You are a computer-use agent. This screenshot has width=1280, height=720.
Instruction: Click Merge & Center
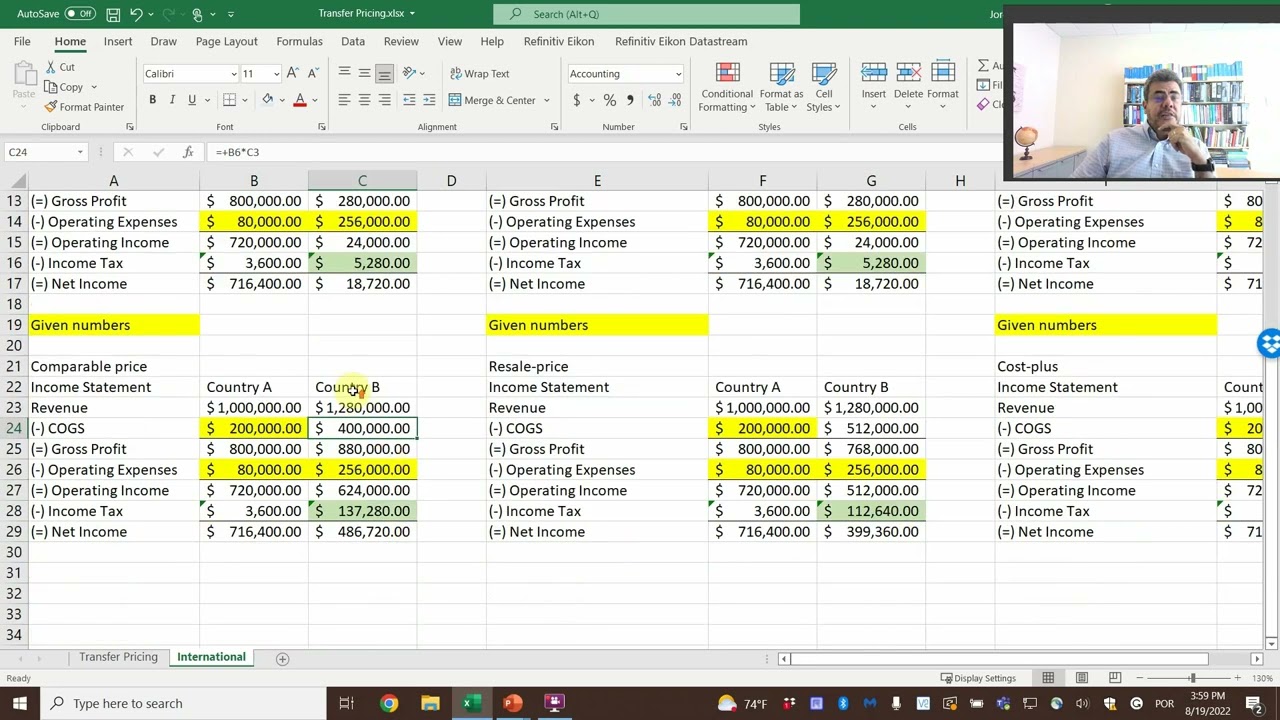[x=492, y=100]
